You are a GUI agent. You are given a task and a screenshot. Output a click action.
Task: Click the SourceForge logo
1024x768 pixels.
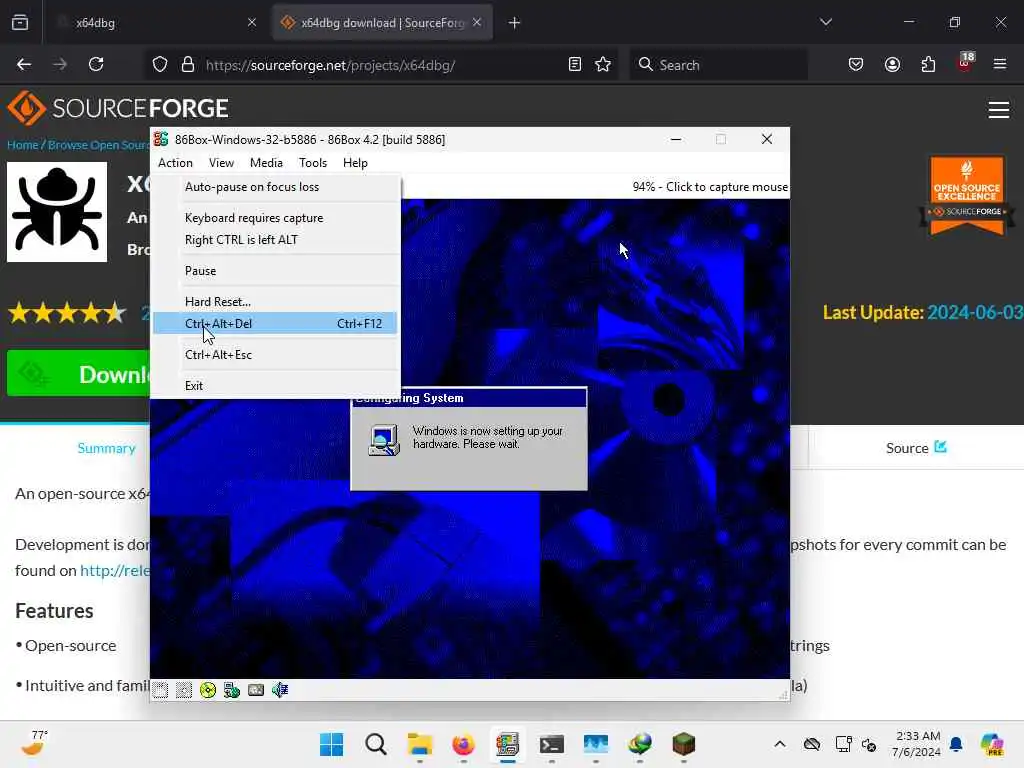tap(118, 108)
